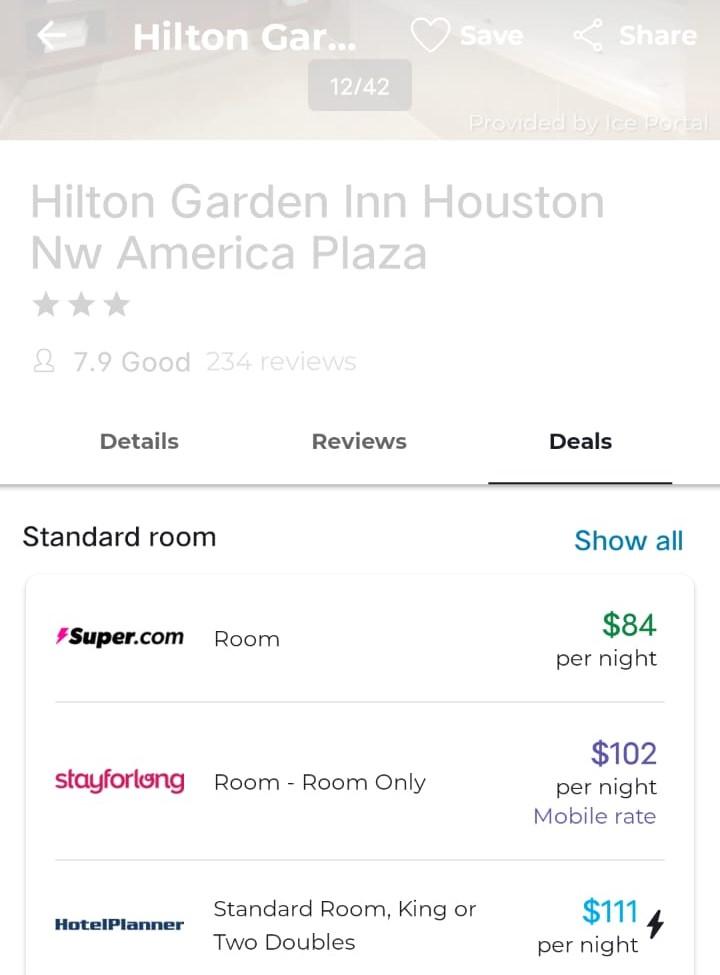720x975 pixels.
Task: Select the Deals tab
Action: click(580, 441)
